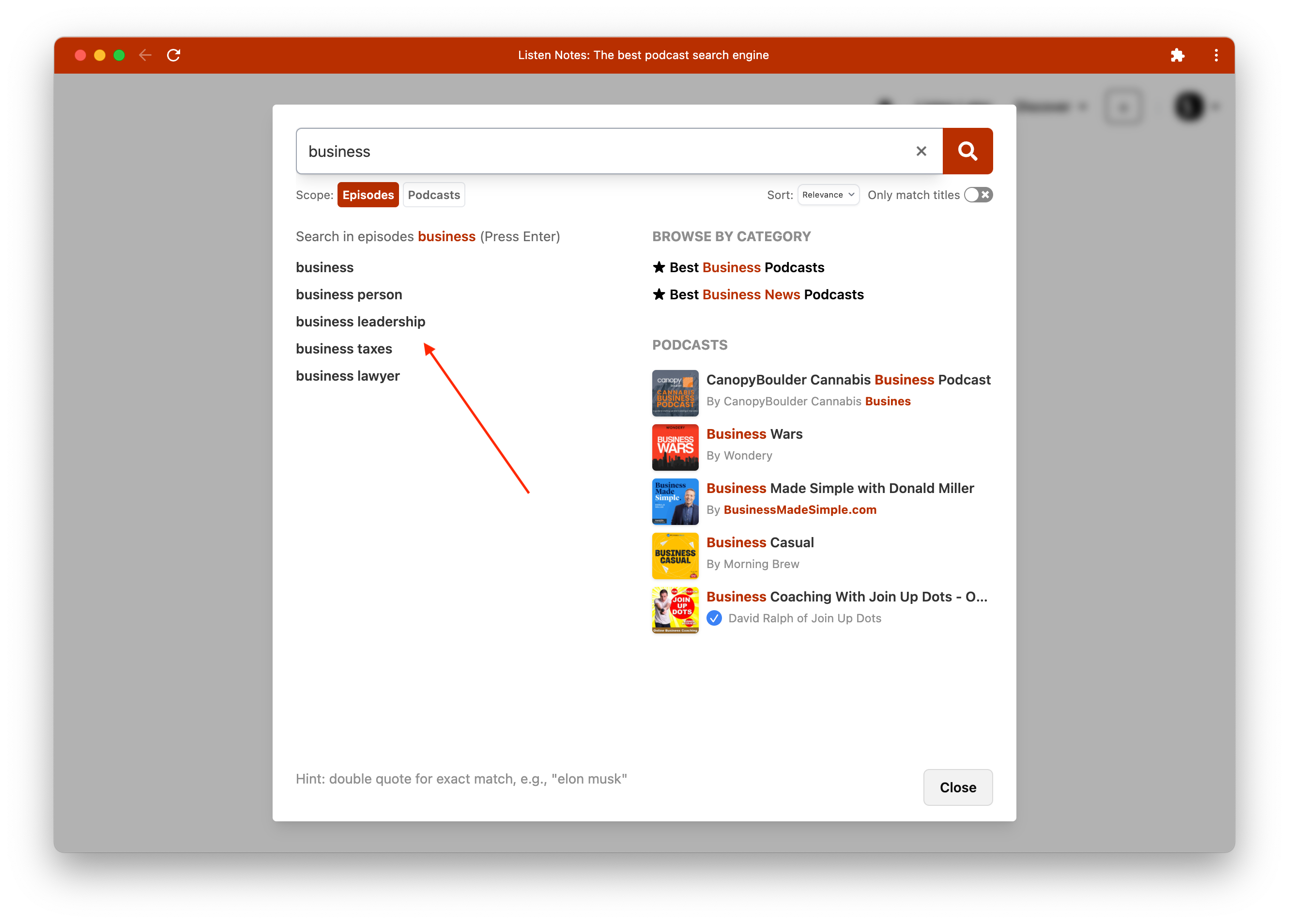Click inside the business search input
The height and width of the screenshot is (924, 1289).
click(x=597, y=151)
